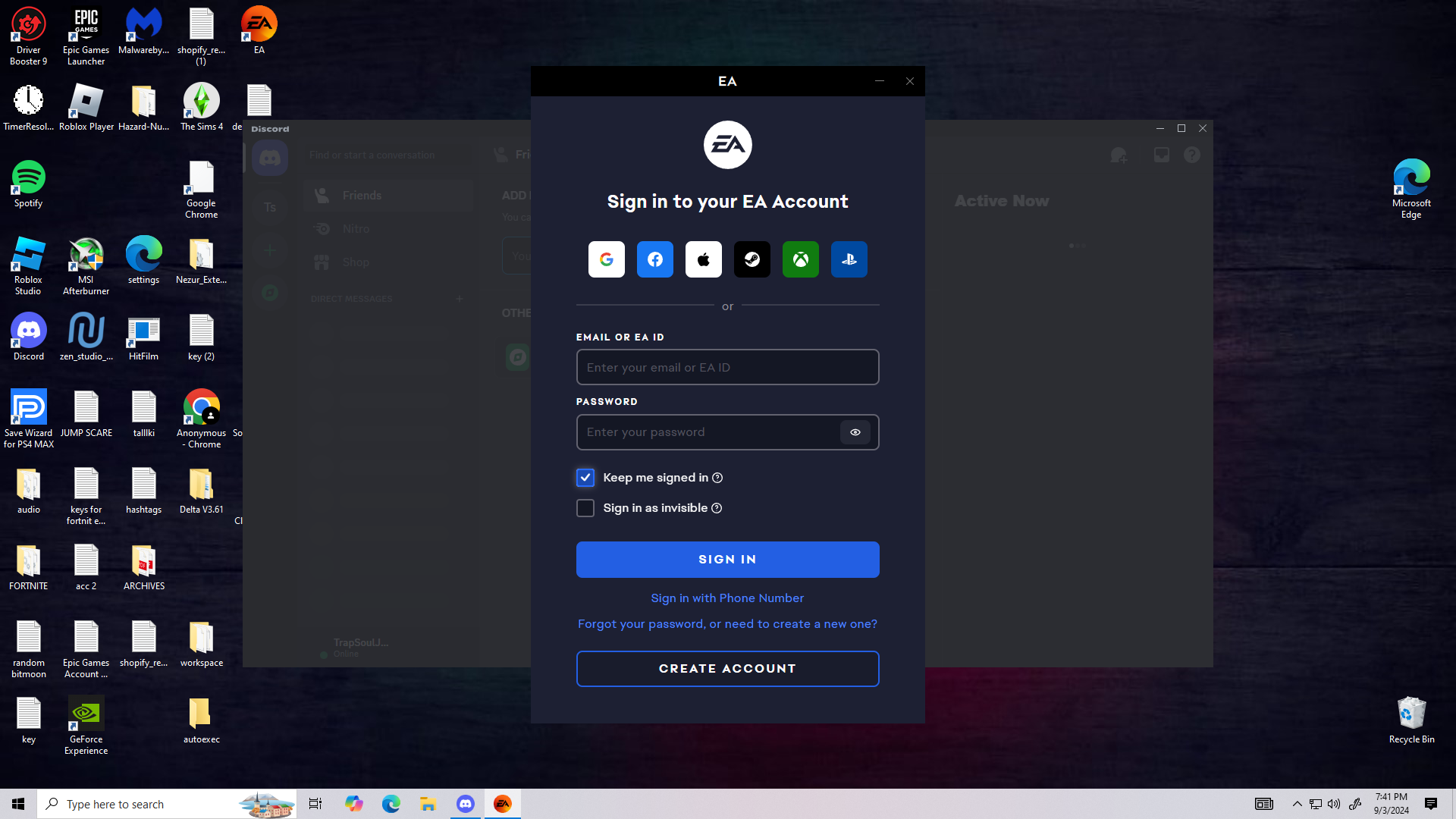This screenshot has width=1456, height=819.
Task: Show hidden icons chevron in system tray
Action: (1297, 804)
